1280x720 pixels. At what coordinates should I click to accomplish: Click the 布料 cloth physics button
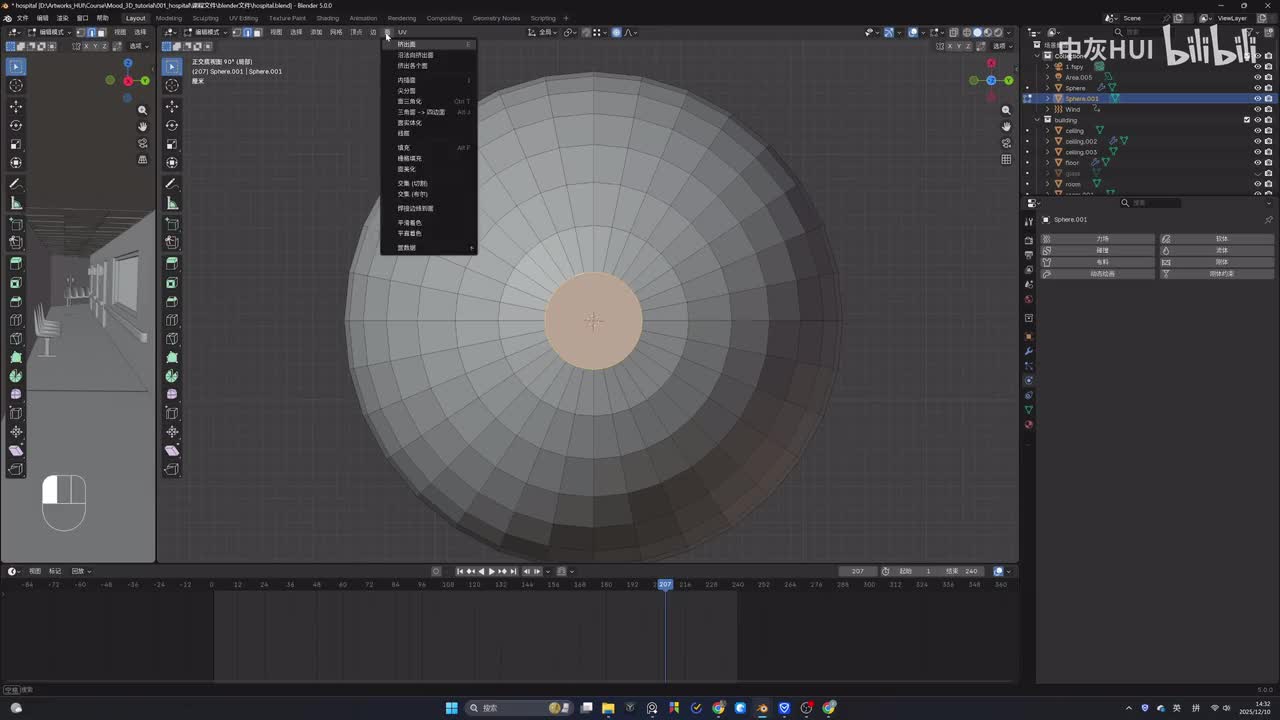[x=1101, y=262]
